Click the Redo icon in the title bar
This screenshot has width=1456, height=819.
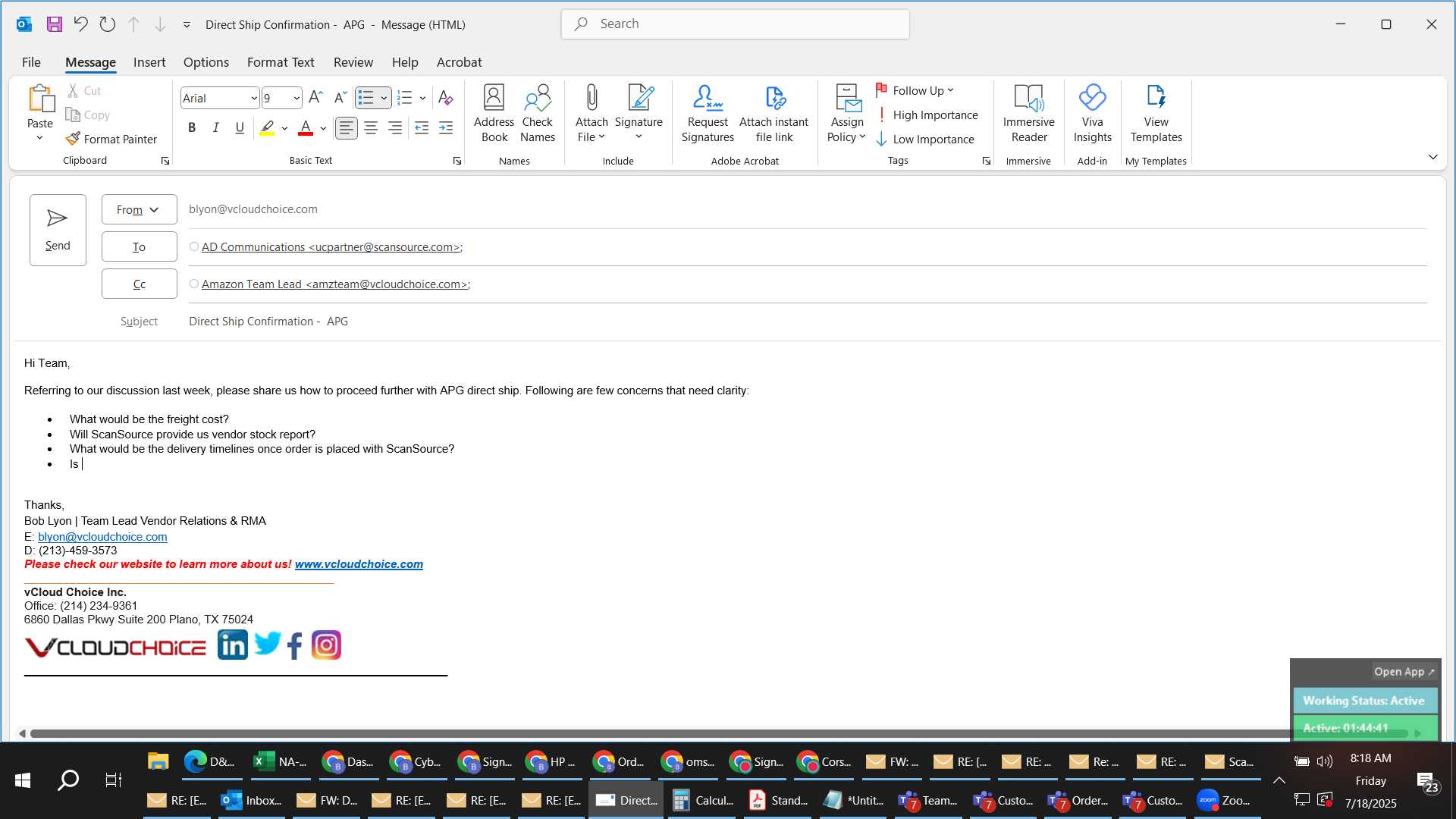tap(107, 24)
